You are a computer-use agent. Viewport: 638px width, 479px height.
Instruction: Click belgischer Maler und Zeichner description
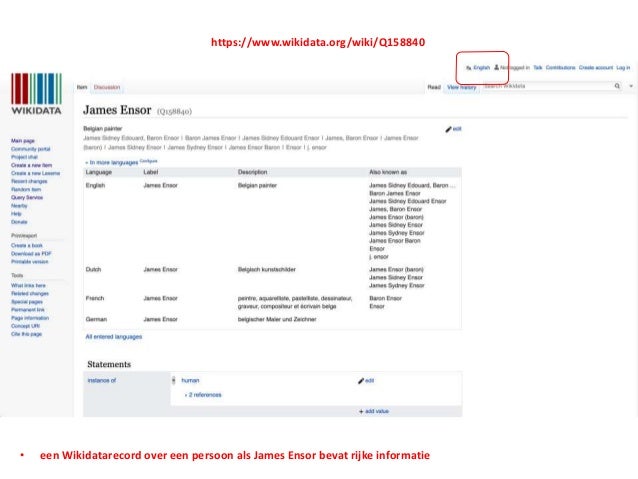(277, 319)
